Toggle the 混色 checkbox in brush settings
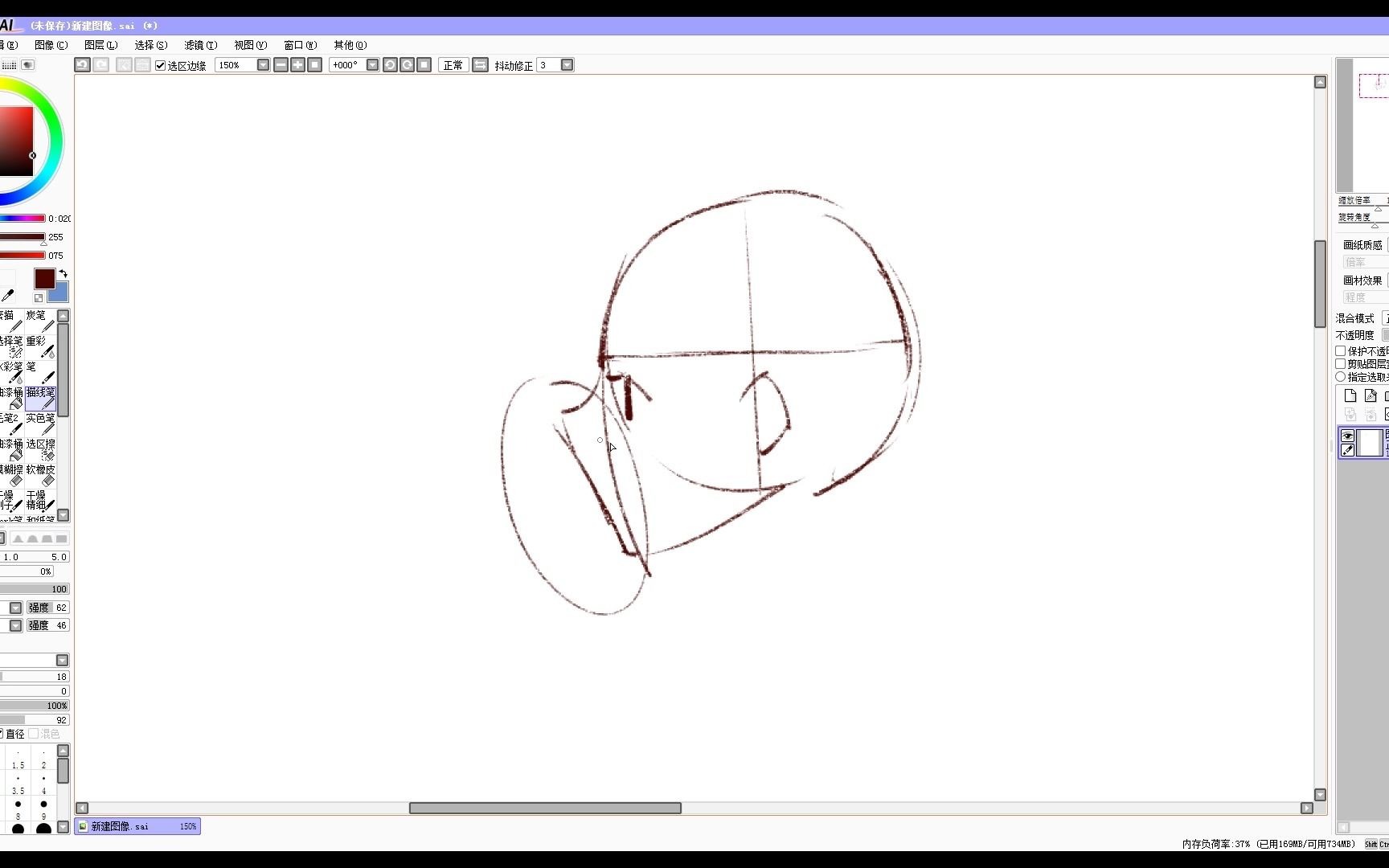 pos(34,734)
